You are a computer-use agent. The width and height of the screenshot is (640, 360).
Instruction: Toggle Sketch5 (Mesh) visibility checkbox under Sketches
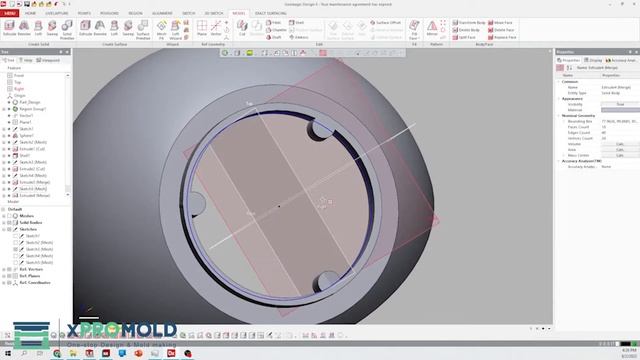click(16, 262)
